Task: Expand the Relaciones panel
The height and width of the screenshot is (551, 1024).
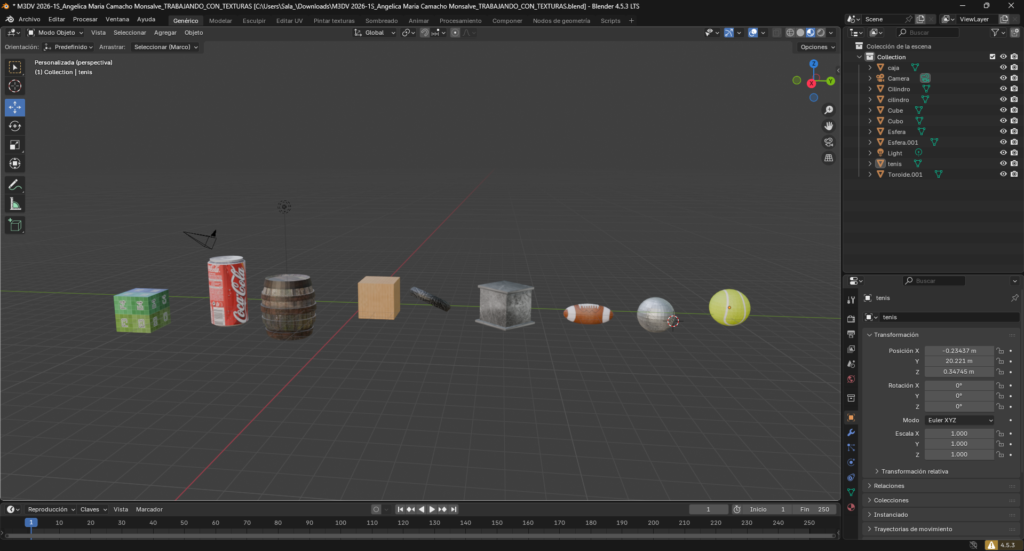Action: (889, 485)
